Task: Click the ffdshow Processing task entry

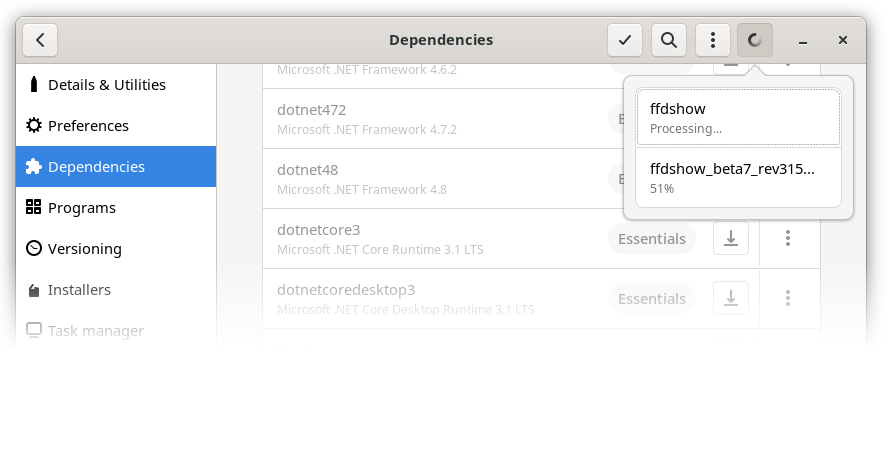Action: coord(738,118)
